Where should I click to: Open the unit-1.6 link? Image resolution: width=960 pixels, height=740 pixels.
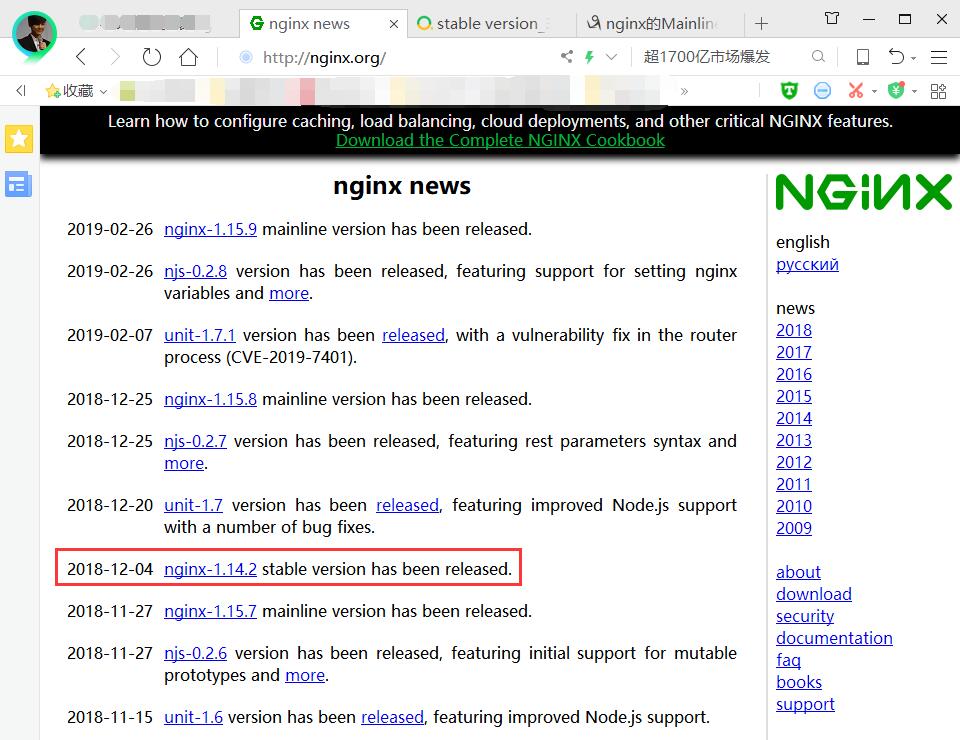193,717
